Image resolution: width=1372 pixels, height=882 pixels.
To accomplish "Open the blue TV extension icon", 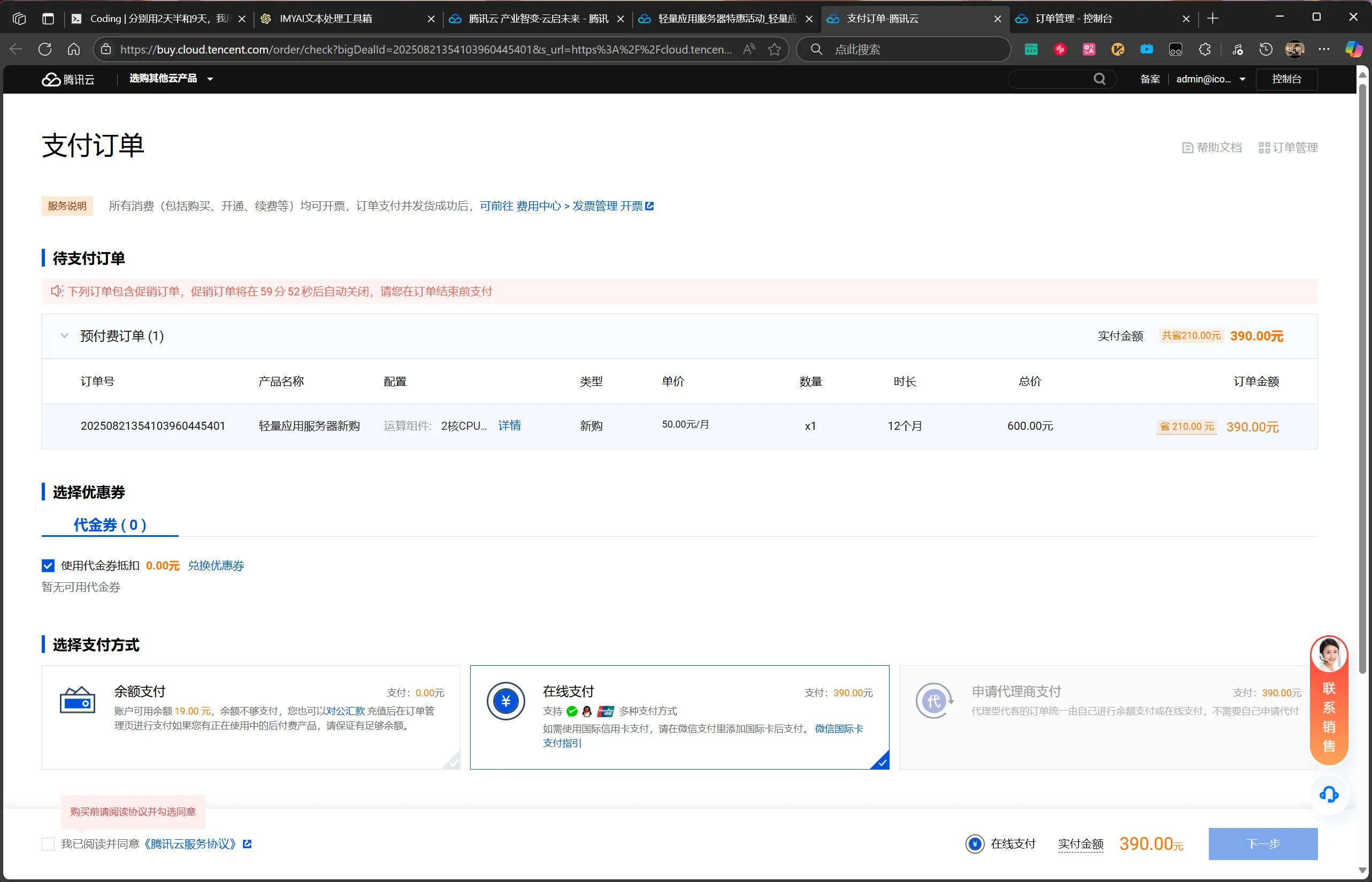I will tap(1146, 49).
